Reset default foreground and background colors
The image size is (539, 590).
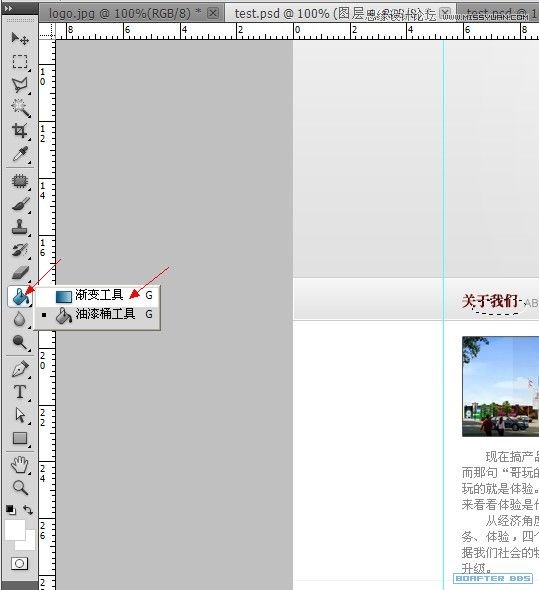point(11,510)
